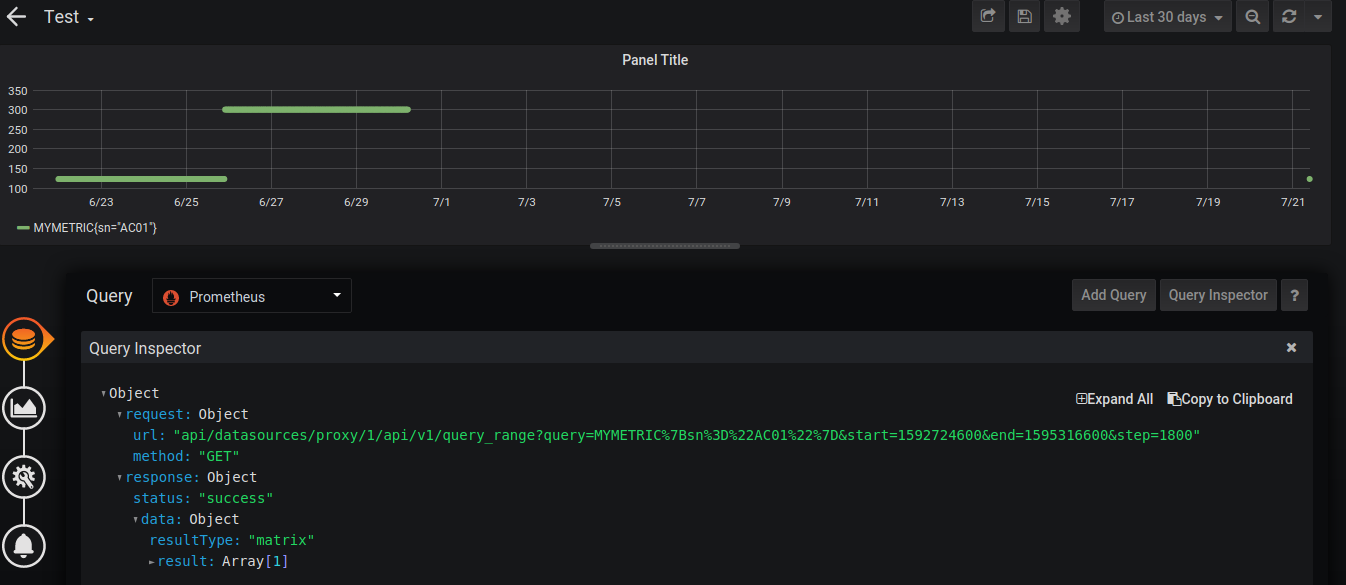This screenshot has height=585, width=1346.
Task: Click the Query Inspector button
Action: click(x=1218, y=295)
